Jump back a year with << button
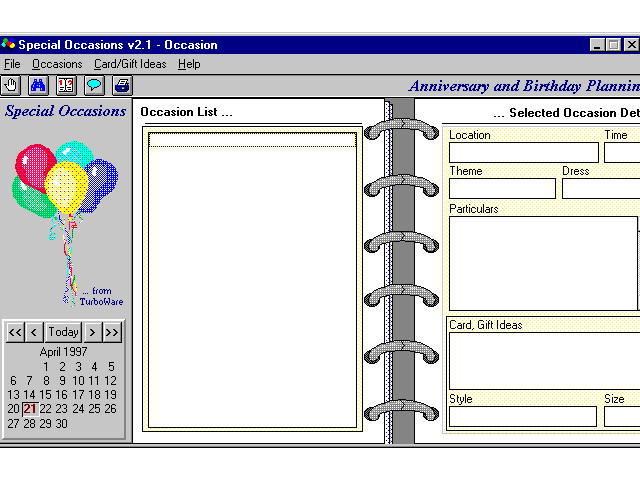Screen dimensions: 640x480 [15, 332]
